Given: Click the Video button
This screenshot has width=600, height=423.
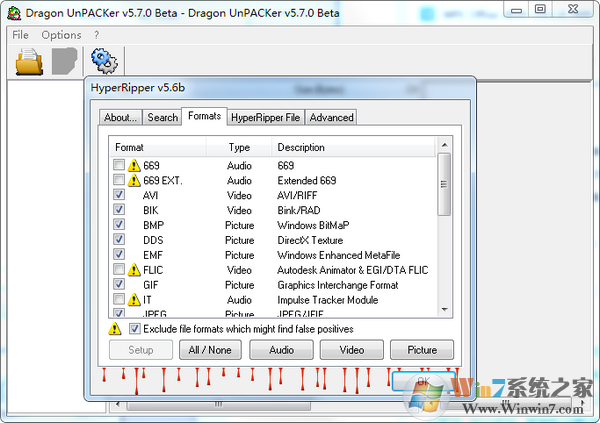Looking at the screenshot, I should (x=352, y=350).
